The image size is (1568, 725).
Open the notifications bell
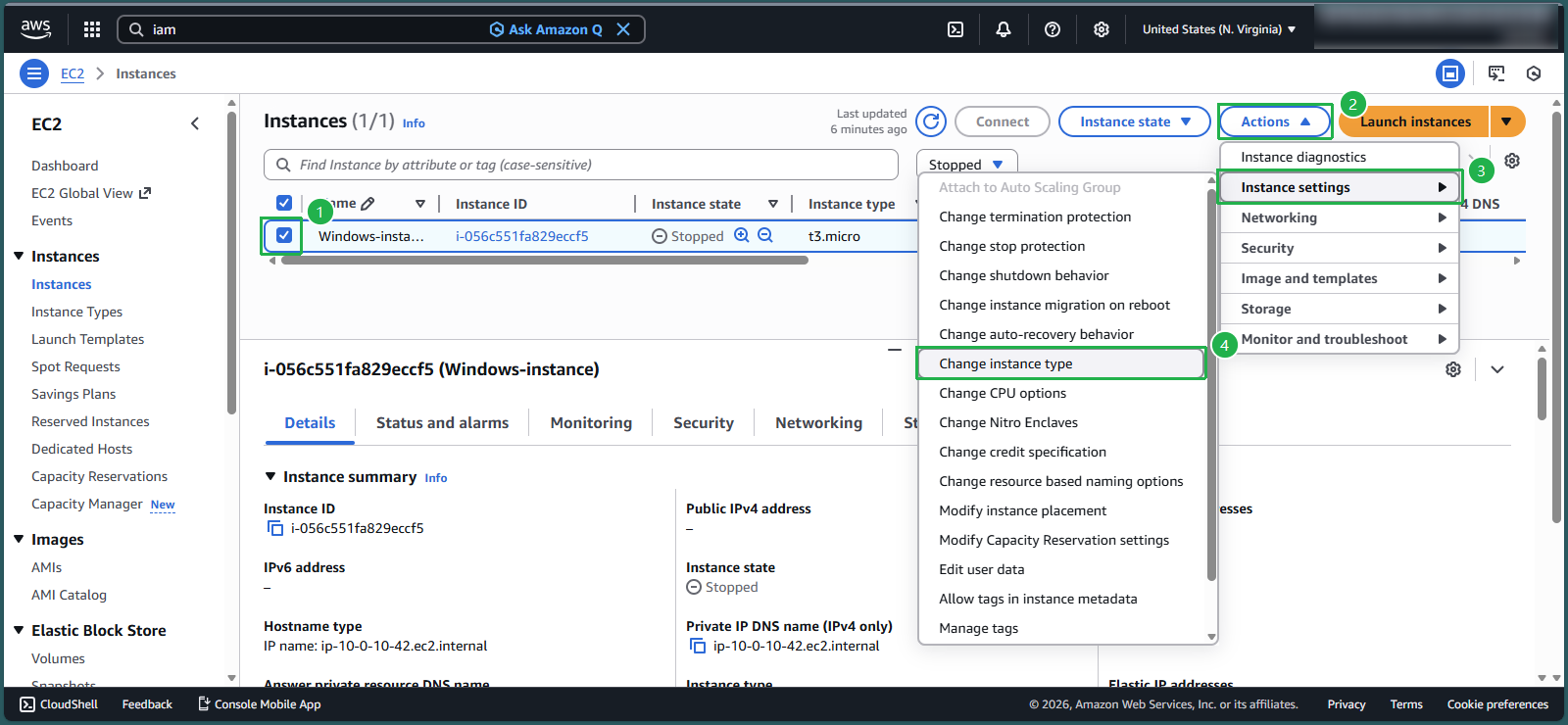[x=1004, y=29]
